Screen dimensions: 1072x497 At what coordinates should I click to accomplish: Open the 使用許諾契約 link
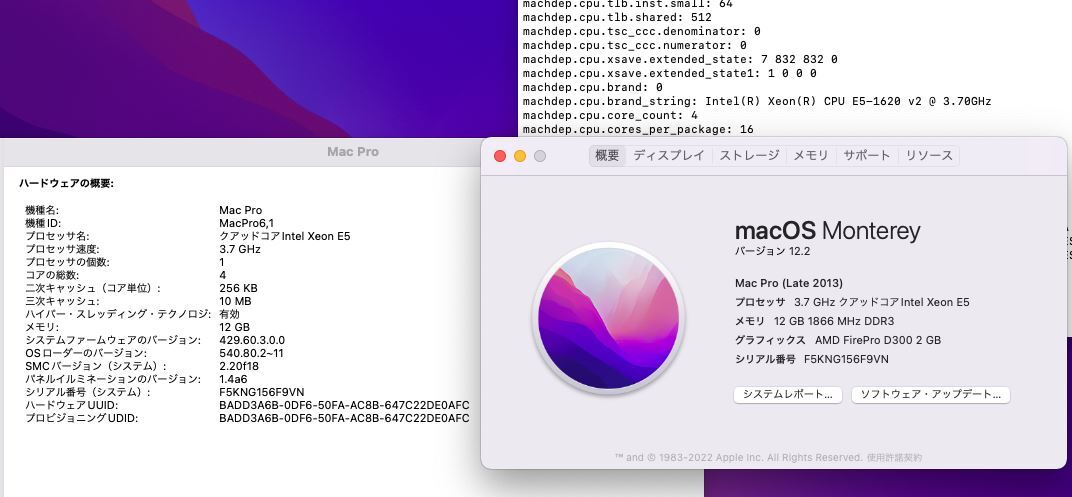pos(894,457)
